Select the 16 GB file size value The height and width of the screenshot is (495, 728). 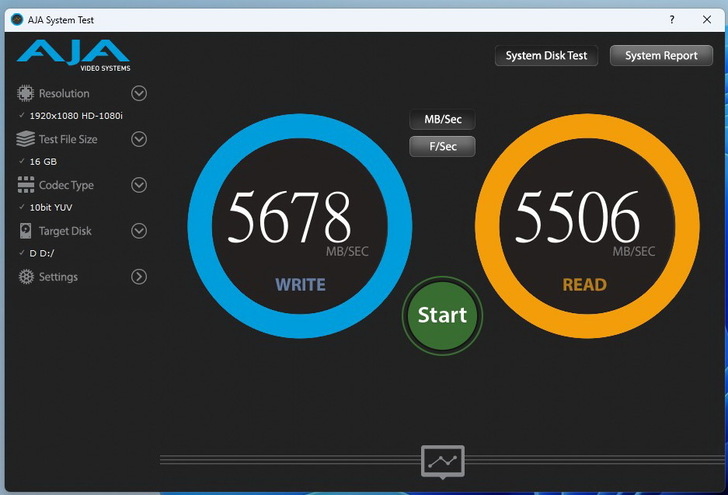[x=43, y=162]
